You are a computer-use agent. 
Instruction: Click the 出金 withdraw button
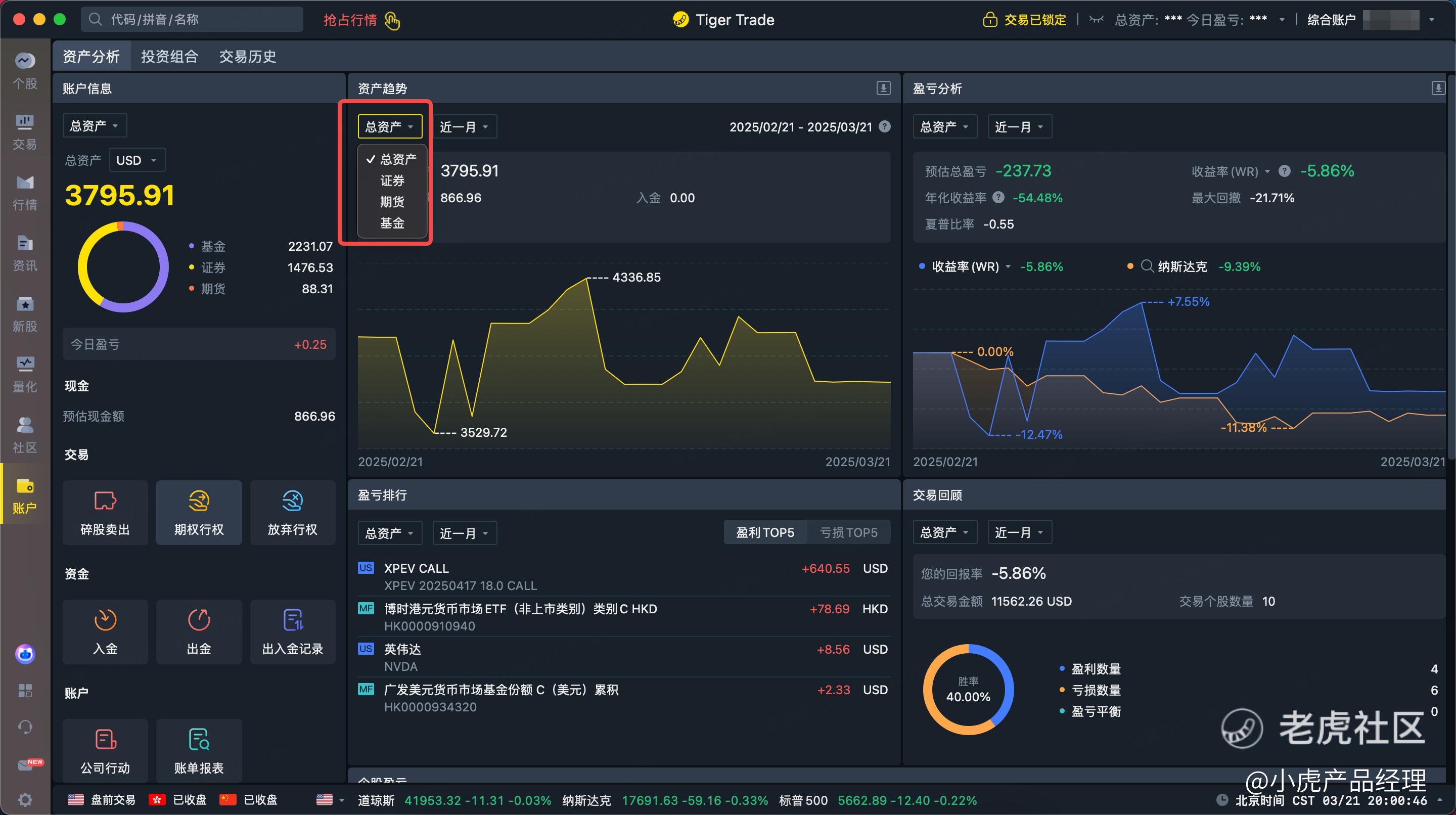(x=199, y=632)
